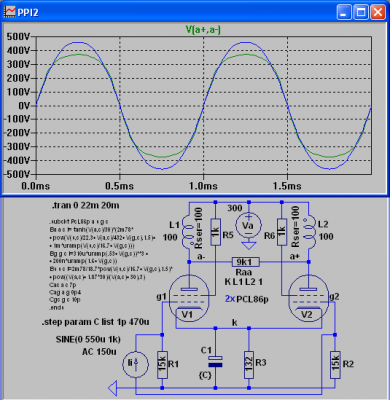
Task: Click the 9k1 Raa resistor
Action: [246, 262]
